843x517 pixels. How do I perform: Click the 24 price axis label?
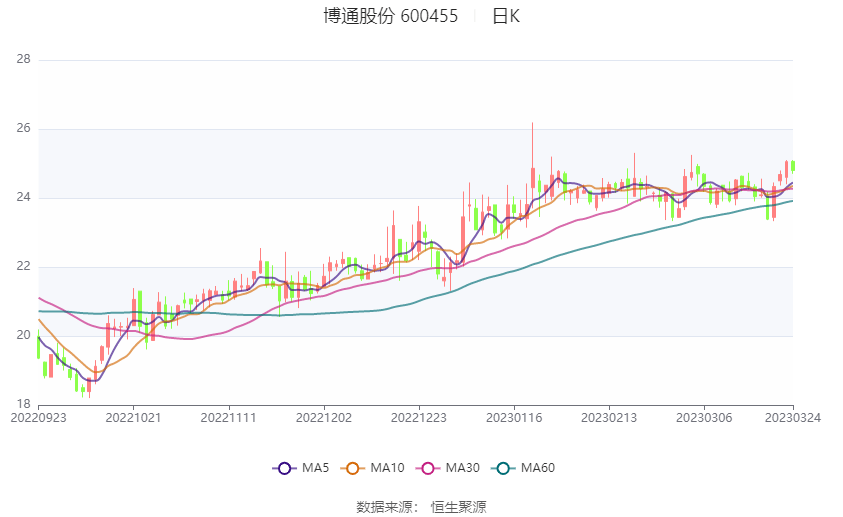(24, 197)
